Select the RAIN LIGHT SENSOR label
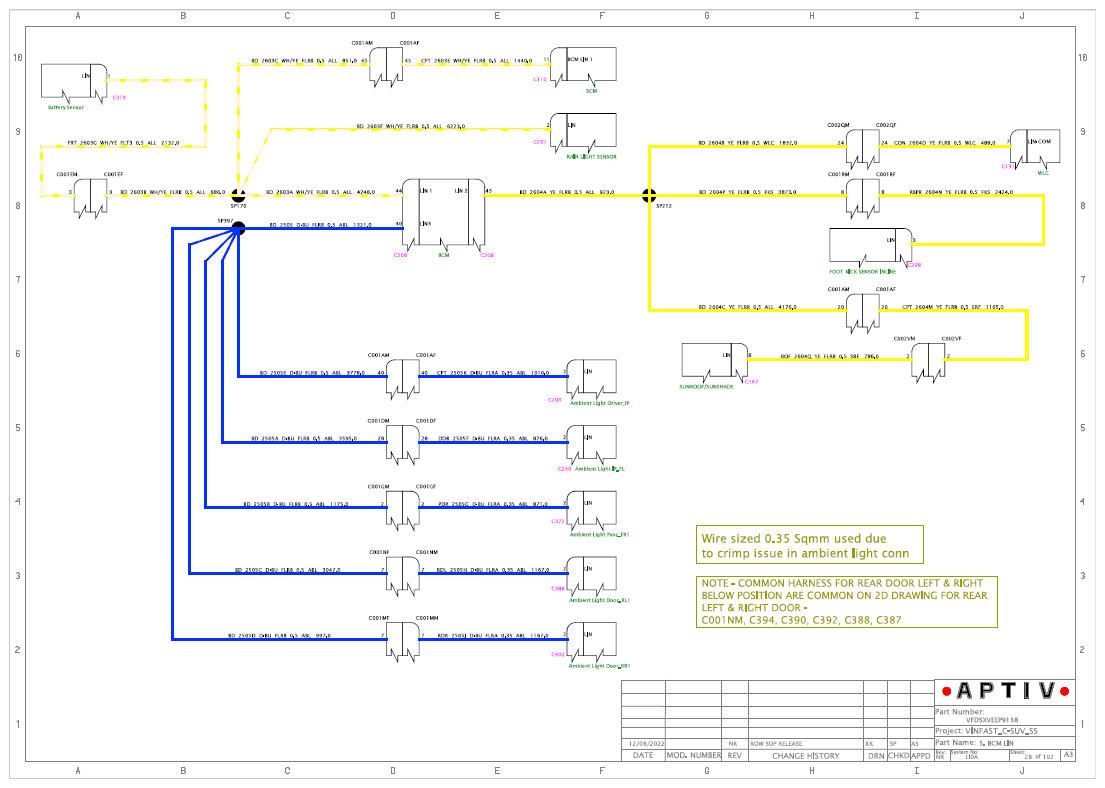The height and width of the screenshot is (788, 1105). click(591, 156)
